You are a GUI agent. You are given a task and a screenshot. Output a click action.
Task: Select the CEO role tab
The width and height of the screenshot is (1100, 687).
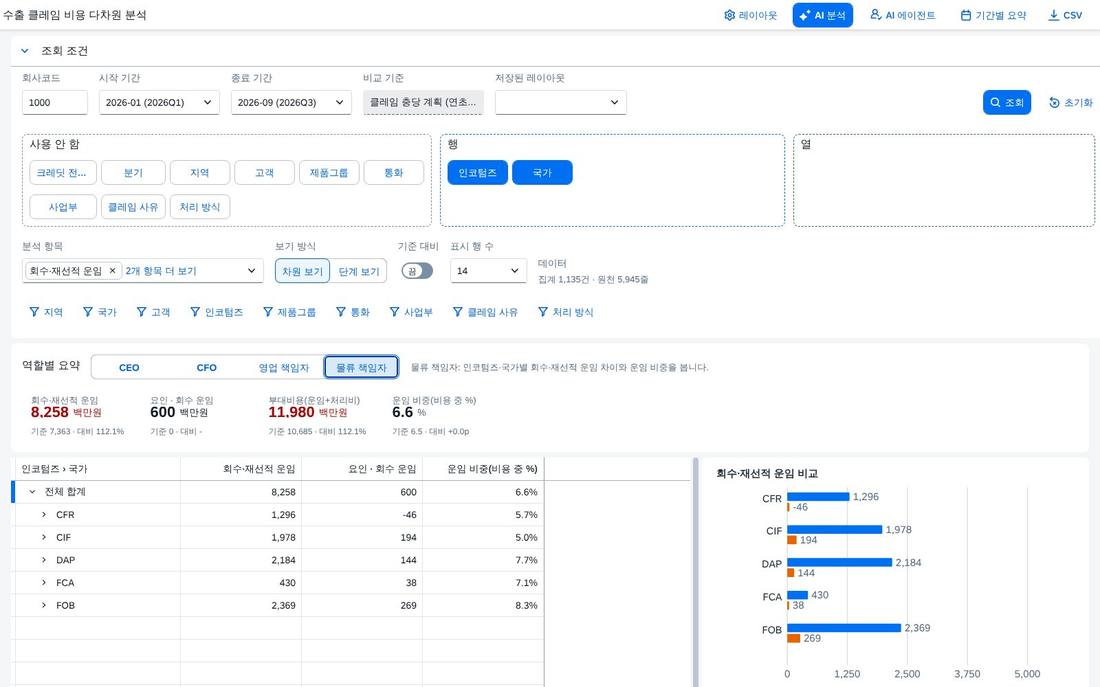pos(129,367)
